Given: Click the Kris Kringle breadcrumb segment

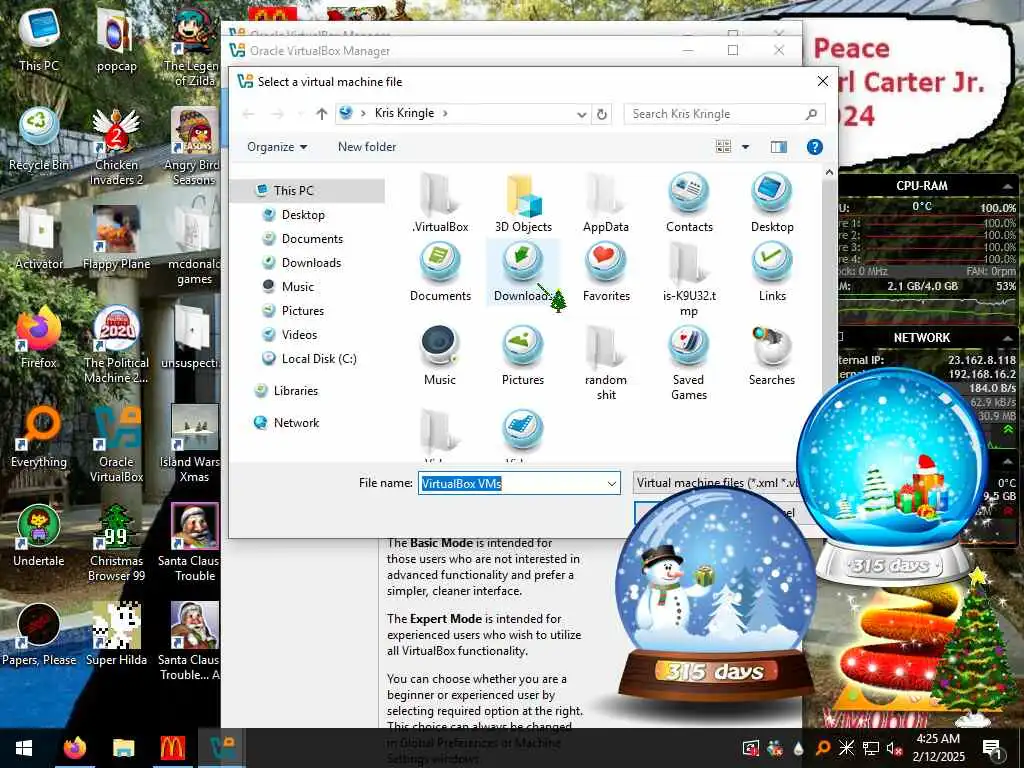Looking at the screenshot, I should pos(404,113).
